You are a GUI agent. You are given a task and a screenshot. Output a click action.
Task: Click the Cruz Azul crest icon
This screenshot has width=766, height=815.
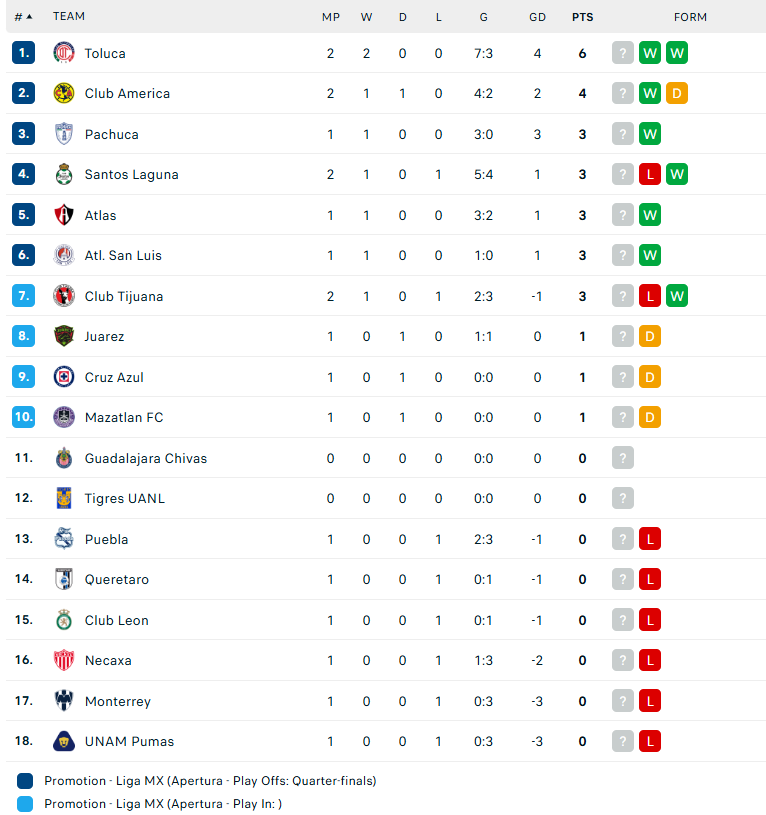[64, 377]
